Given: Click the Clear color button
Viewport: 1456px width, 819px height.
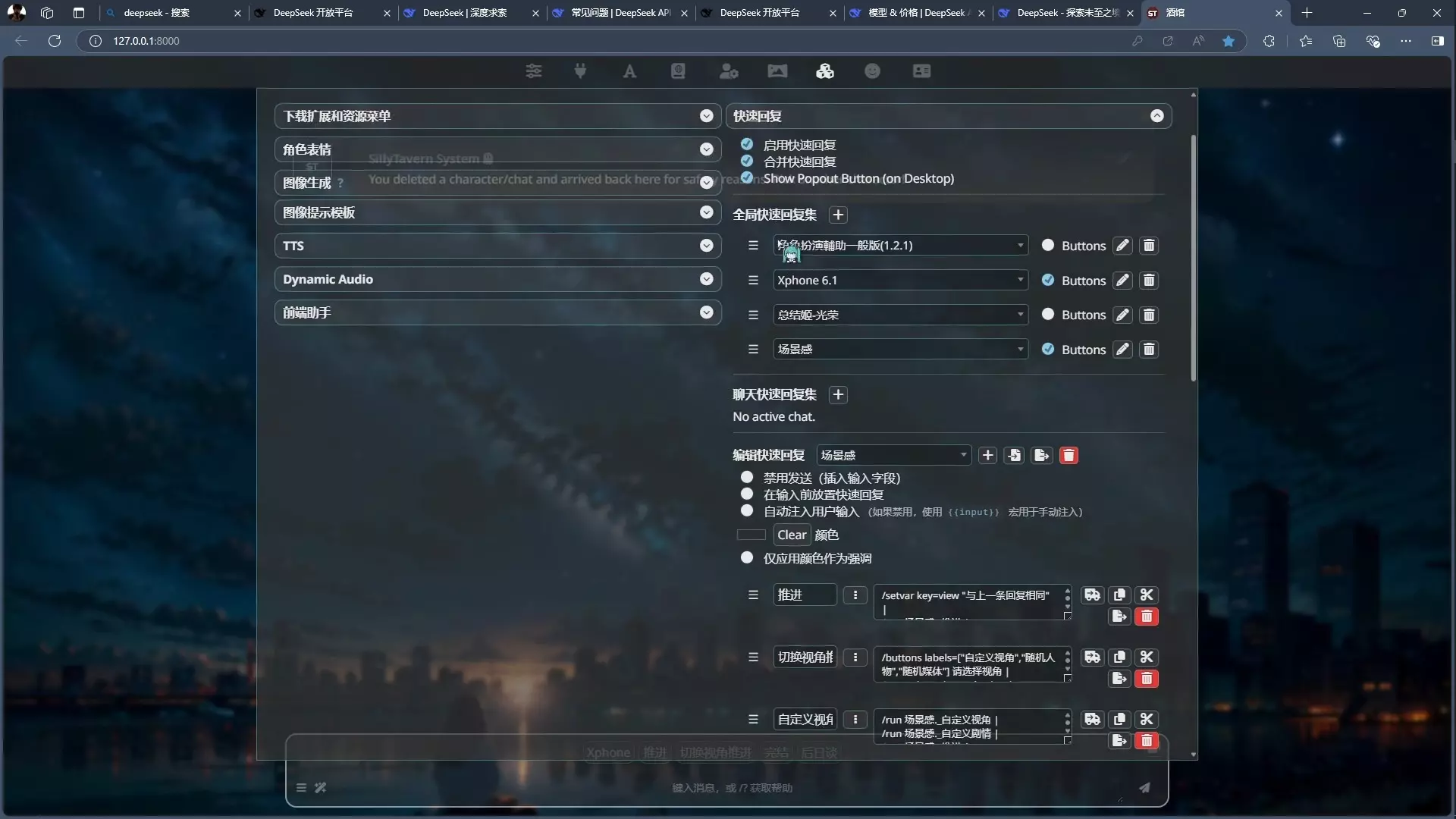Looking at the screenshot, I should click(792, 535).
